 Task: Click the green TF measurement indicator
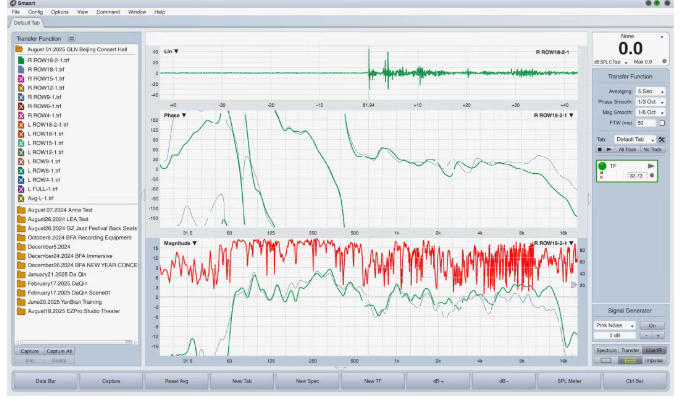point(603,166)
